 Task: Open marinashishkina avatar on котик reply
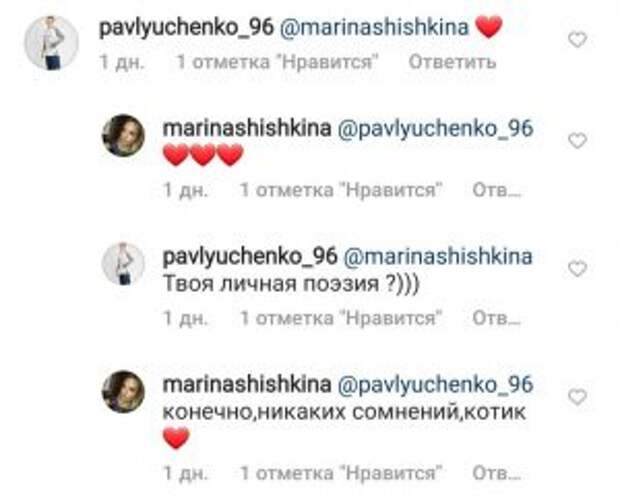pyautogui.click(x=123, y=392)
